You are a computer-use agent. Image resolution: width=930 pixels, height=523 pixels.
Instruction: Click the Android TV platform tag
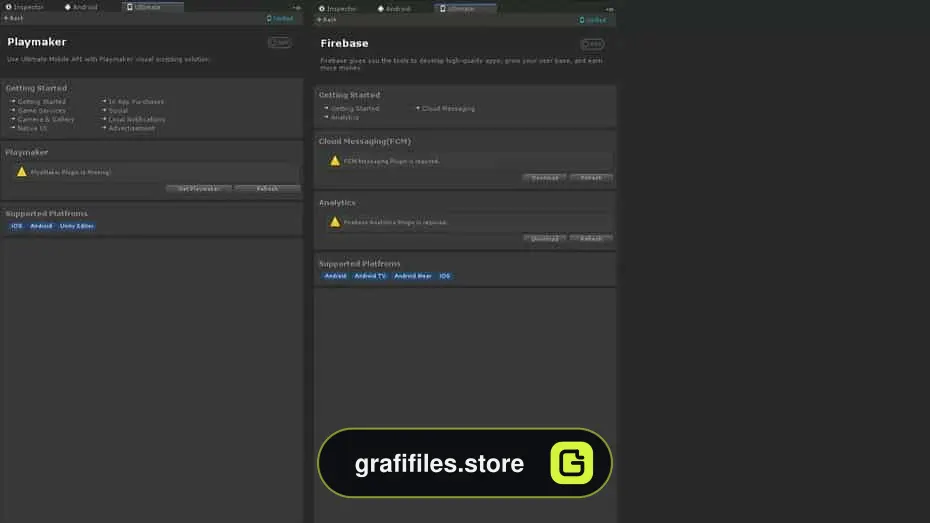click(x=370, y=276)
